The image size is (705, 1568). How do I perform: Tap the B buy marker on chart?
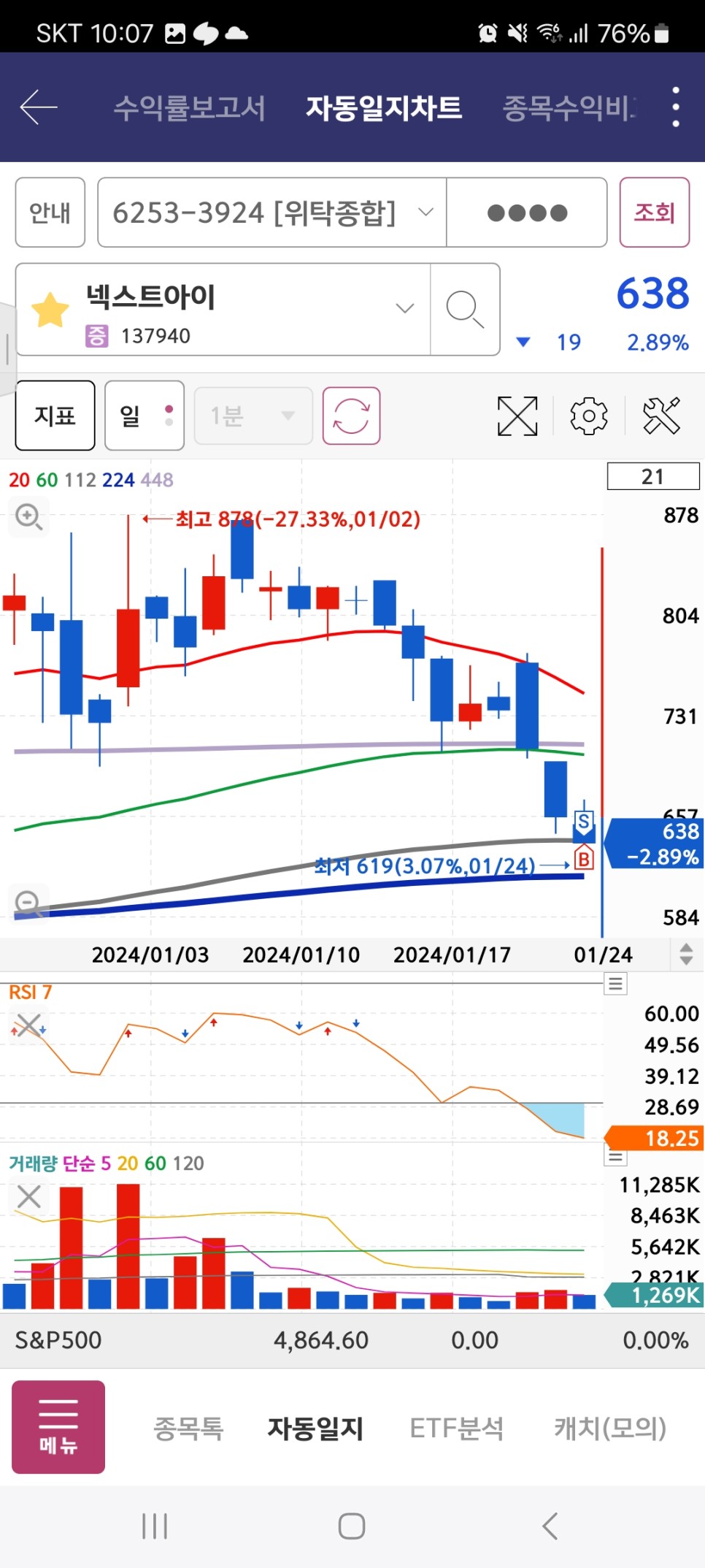tap(584, 858)
